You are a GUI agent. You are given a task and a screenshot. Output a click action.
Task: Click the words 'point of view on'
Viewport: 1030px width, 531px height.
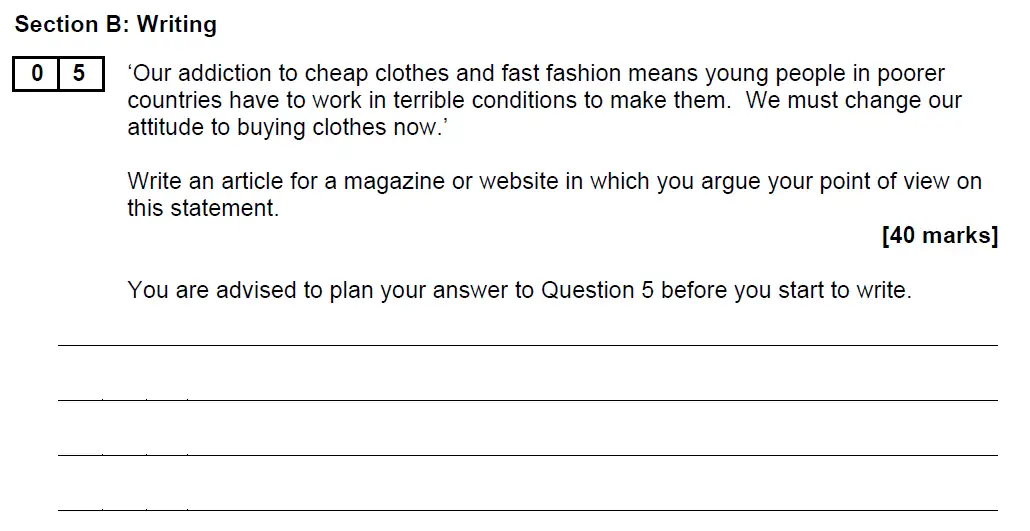coord(901,181)
